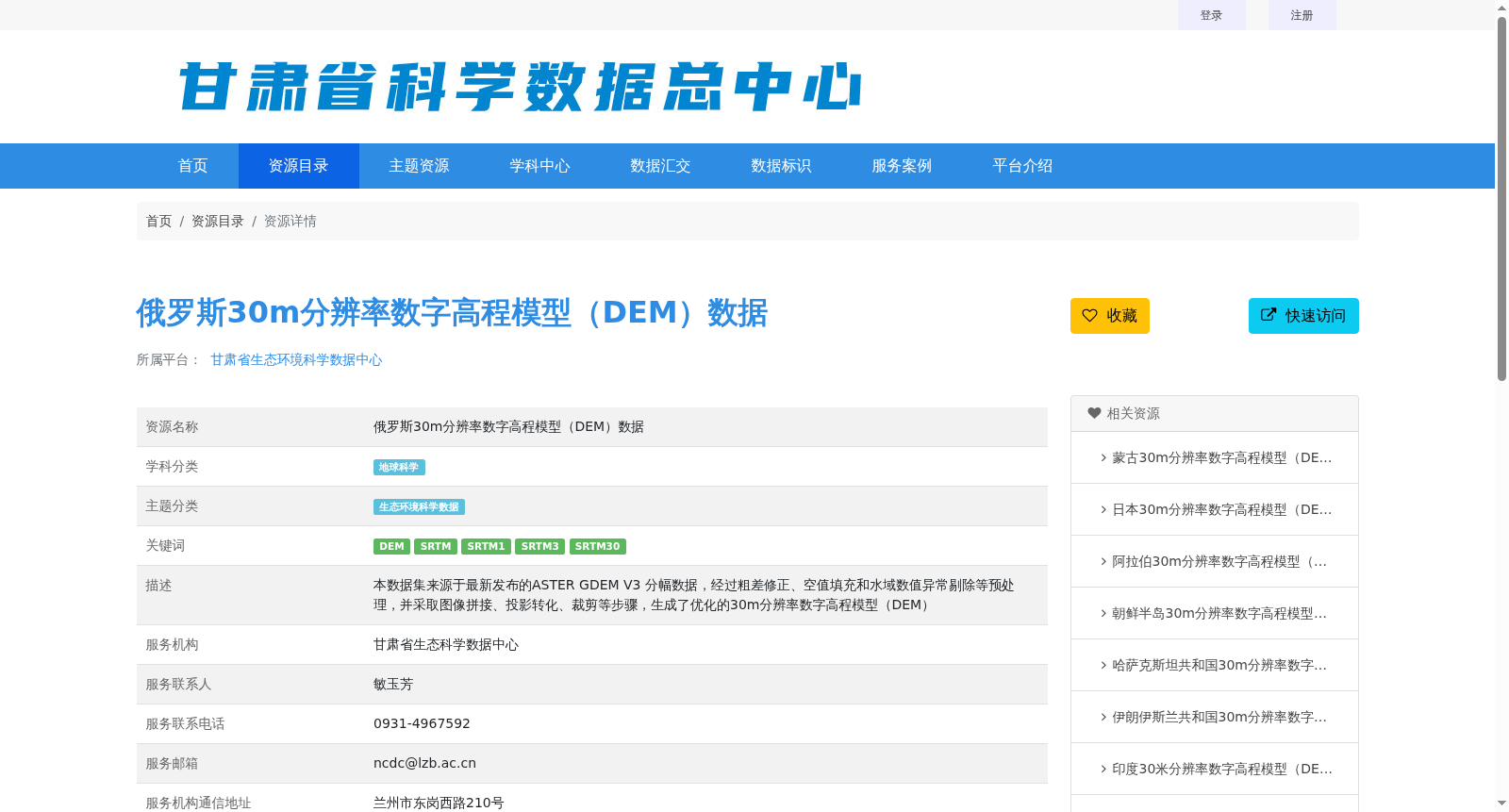Click chevron before 哈萨克斯坦共和国30m分辨率数字
Viewport: 1509px width, 812px height.
point(1103,665)
